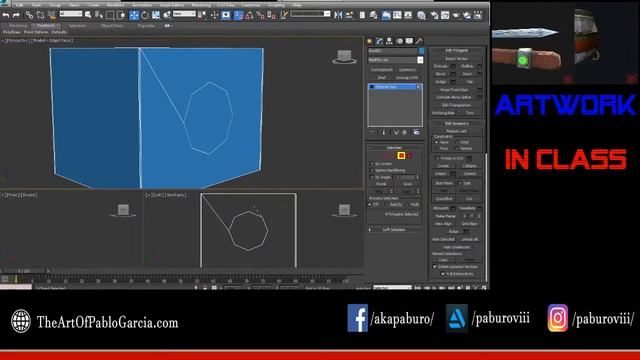The image size is (640, 360).
Task: Click the Unwrap UVW modifier button
Action: pyautogui.click(x=407, y=78)
